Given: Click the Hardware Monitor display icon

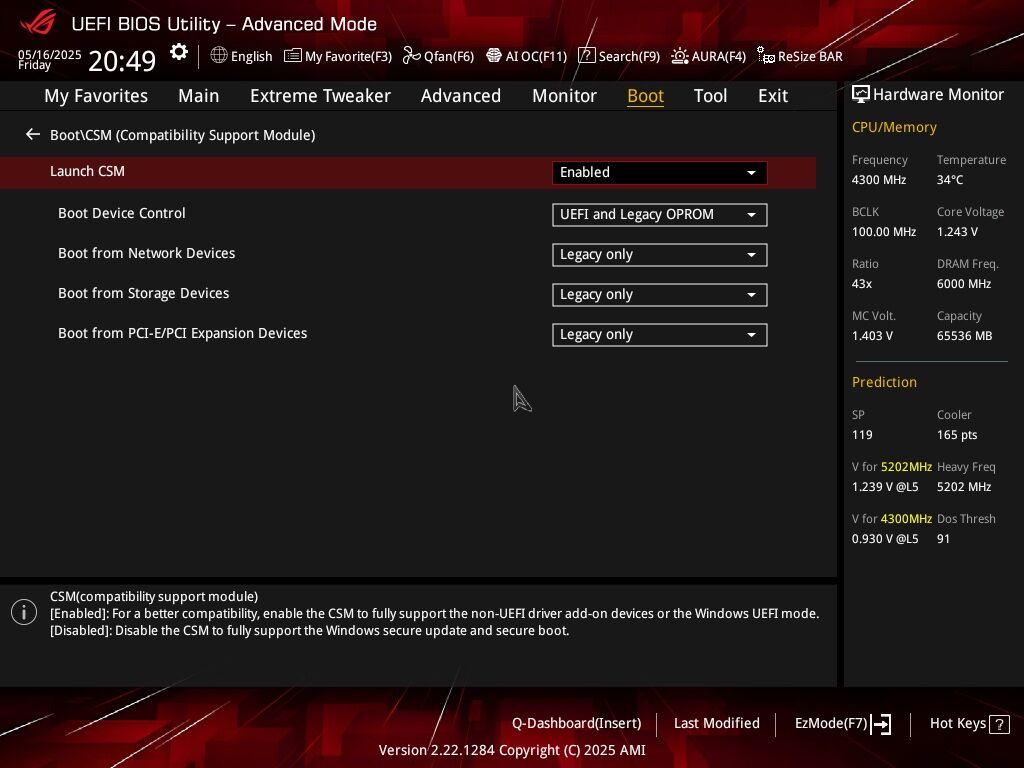Looking at the screenshot, I should (x=861, y=95).
